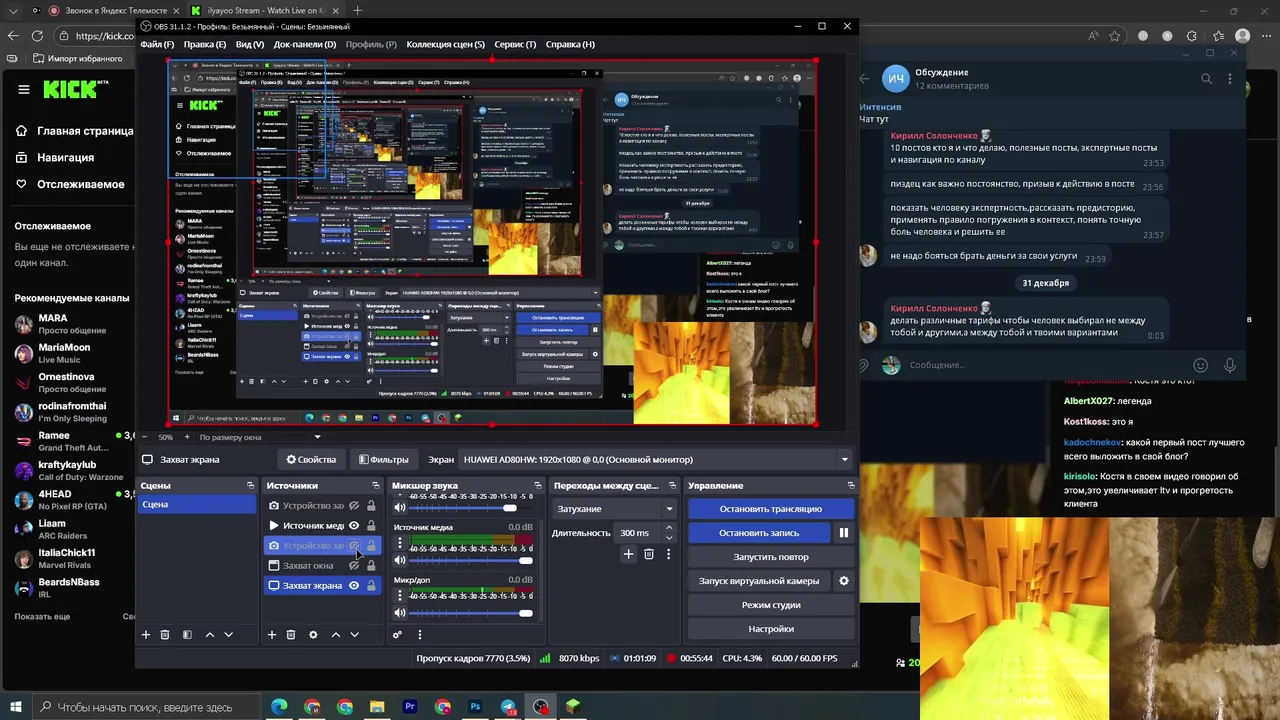Move source down arrow in Источники panel
Screen dimensions: 1280x720
354,635
